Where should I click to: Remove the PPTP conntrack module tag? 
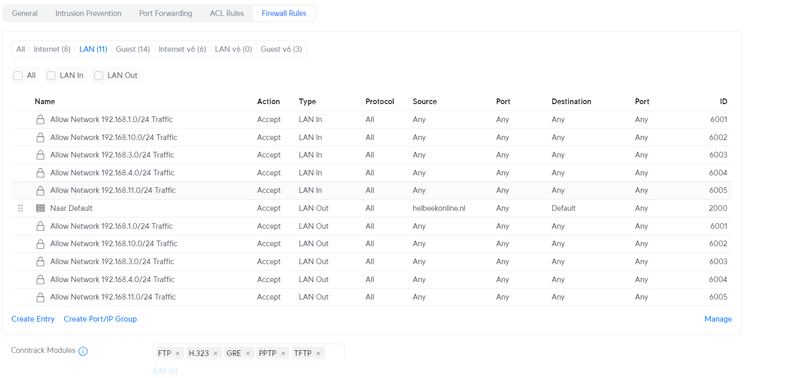pos(283,353)
